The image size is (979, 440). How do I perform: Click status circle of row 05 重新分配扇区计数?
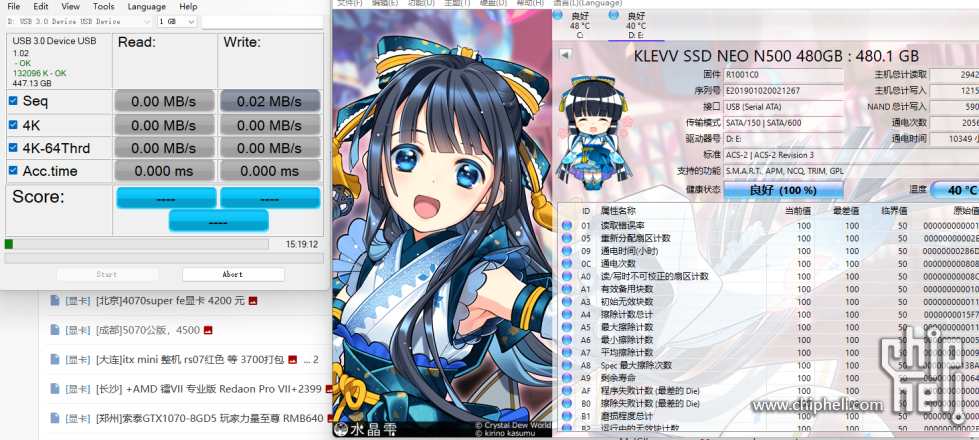click(x=567, y=238)
